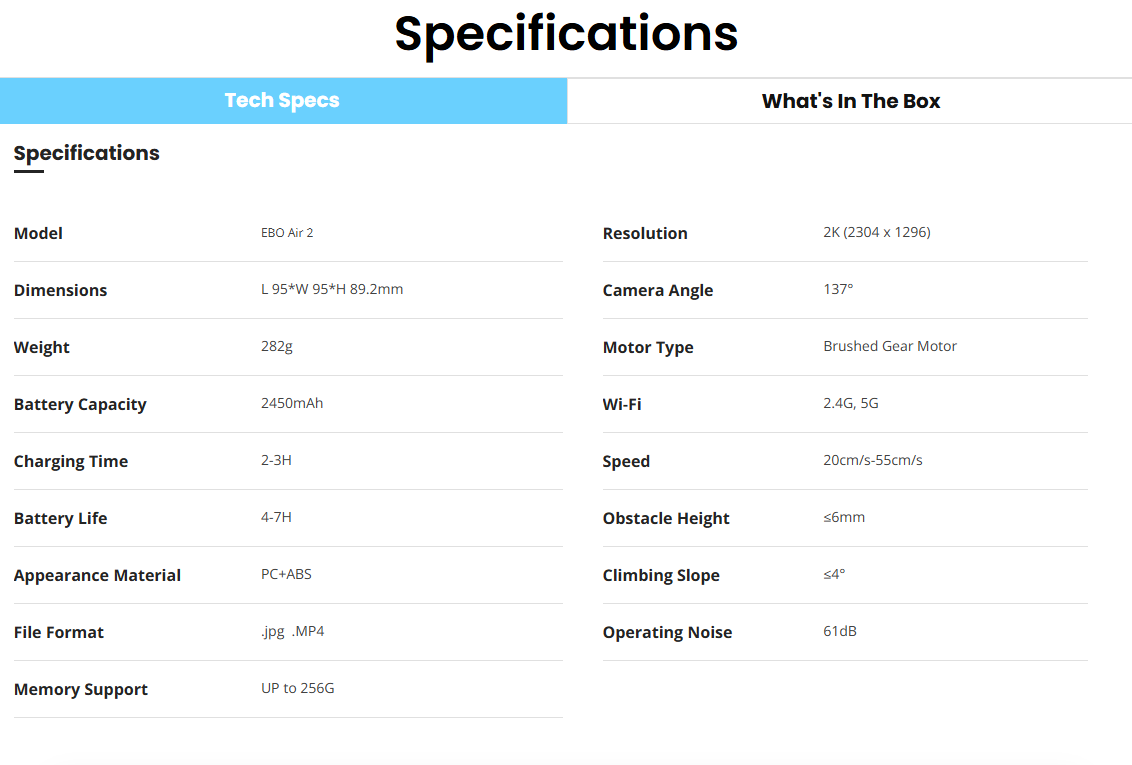Select the Battery Capacity label
This screenshot has height=765, width=1132.
tap(80, 404)
